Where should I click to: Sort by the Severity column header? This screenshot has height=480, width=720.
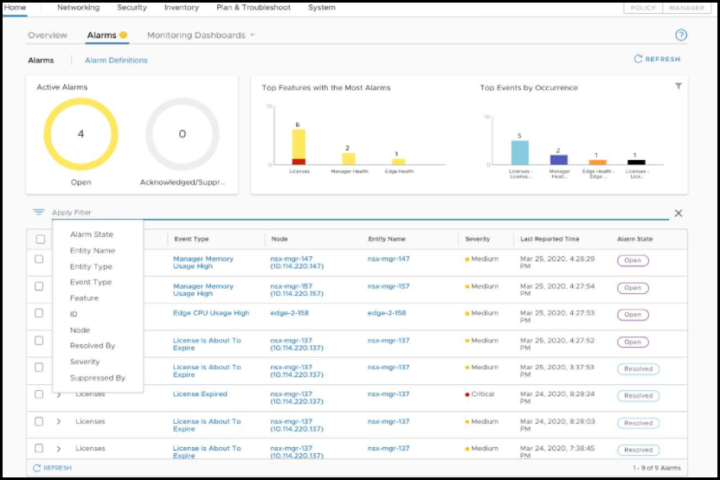[478, 239]
